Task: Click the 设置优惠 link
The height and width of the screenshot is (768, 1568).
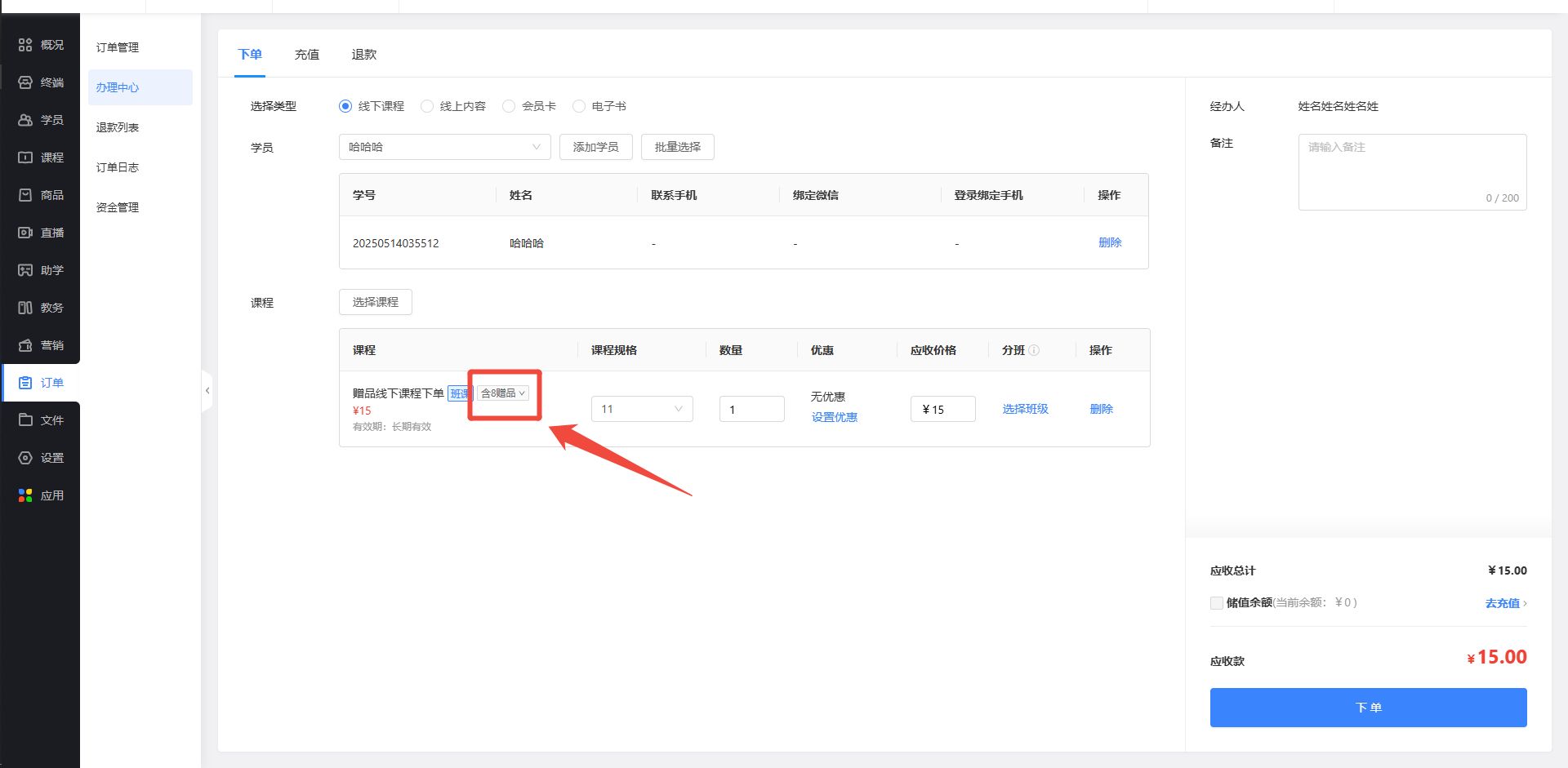Action: [834, 417]
